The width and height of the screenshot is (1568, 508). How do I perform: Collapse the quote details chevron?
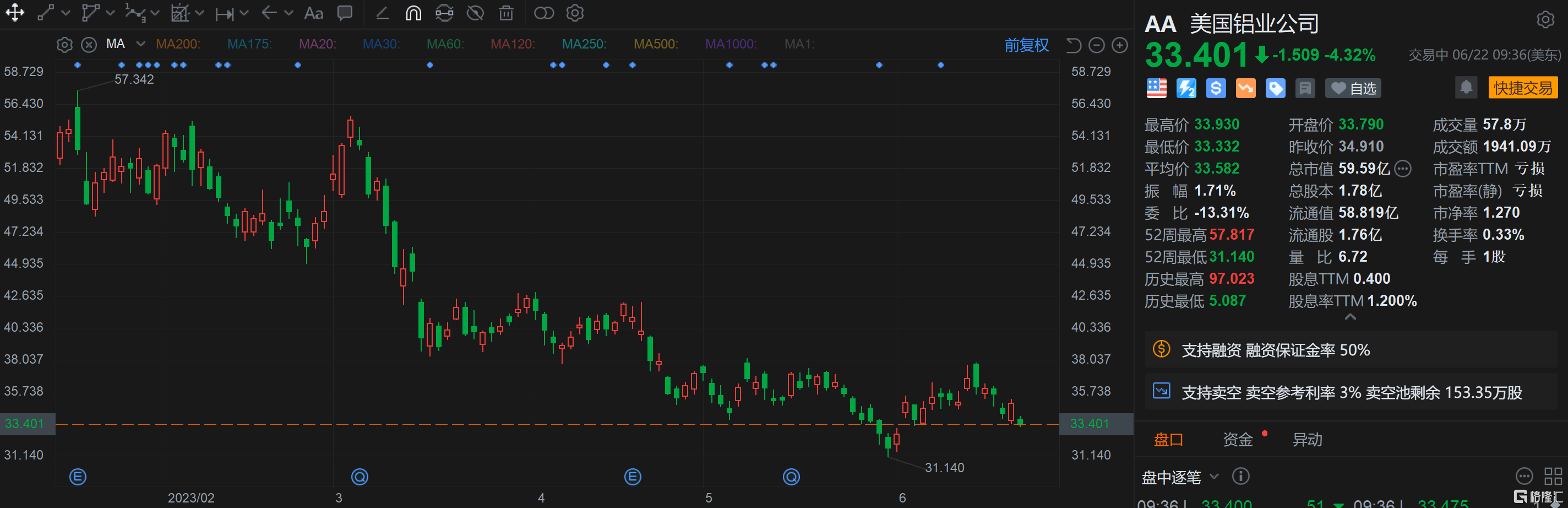tap(1350, 317)
